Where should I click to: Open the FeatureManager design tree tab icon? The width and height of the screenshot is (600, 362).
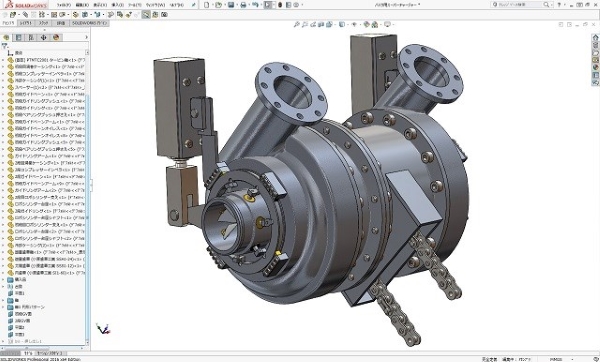(6, 38)
